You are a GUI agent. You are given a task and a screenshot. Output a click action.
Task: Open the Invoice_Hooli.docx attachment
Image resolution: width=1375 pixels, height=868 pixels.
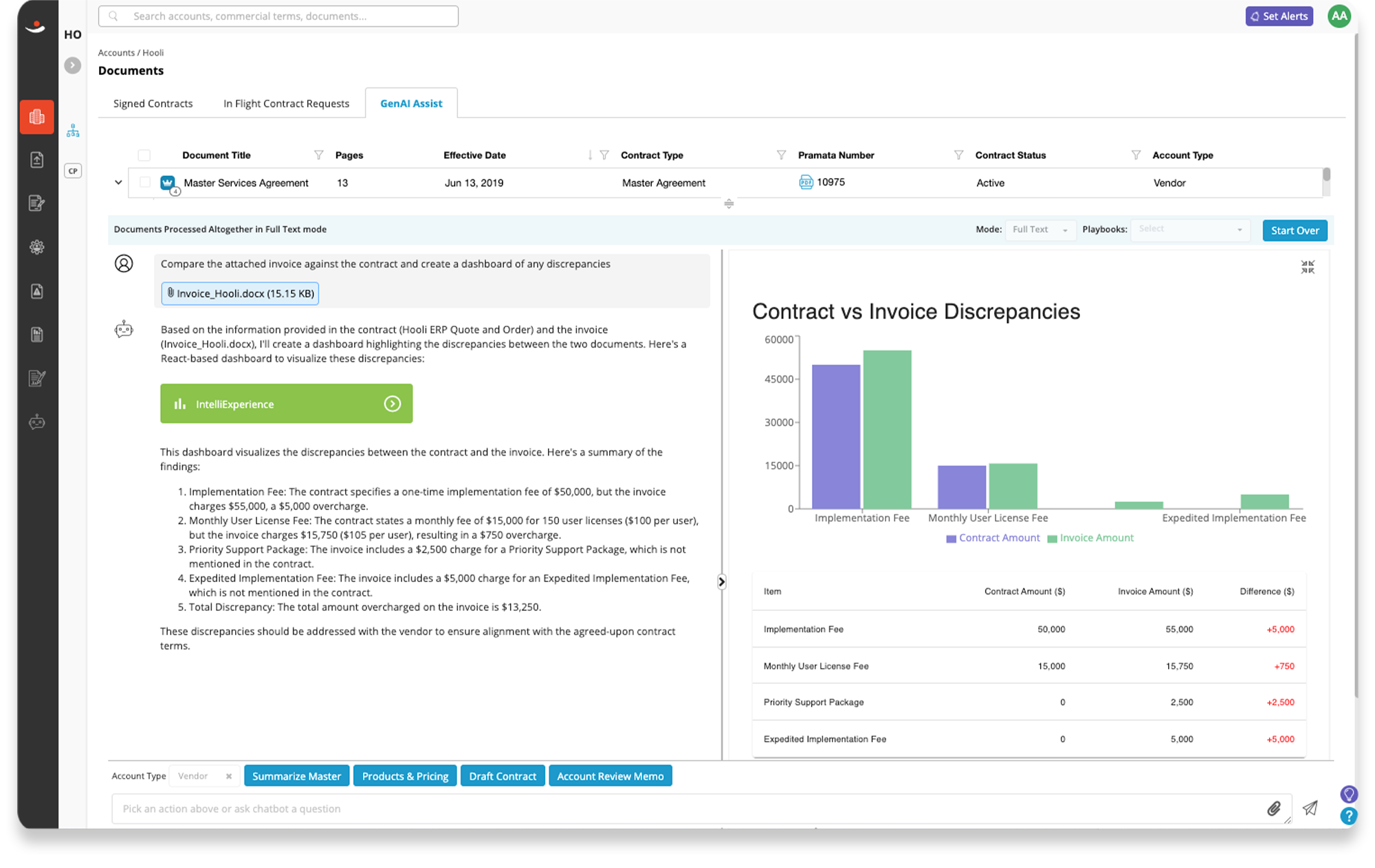[240, 293]
